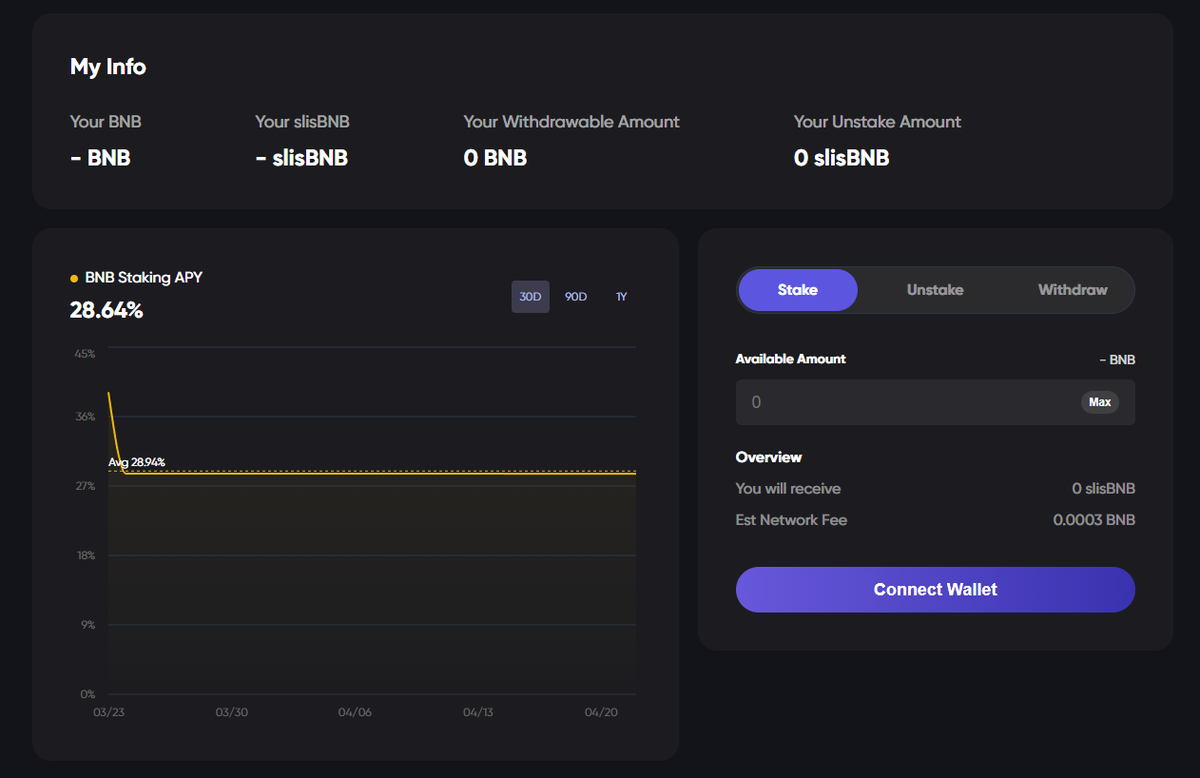1200x778 pixels.
Task: Switch chart to 90D range
Action: 576,297
